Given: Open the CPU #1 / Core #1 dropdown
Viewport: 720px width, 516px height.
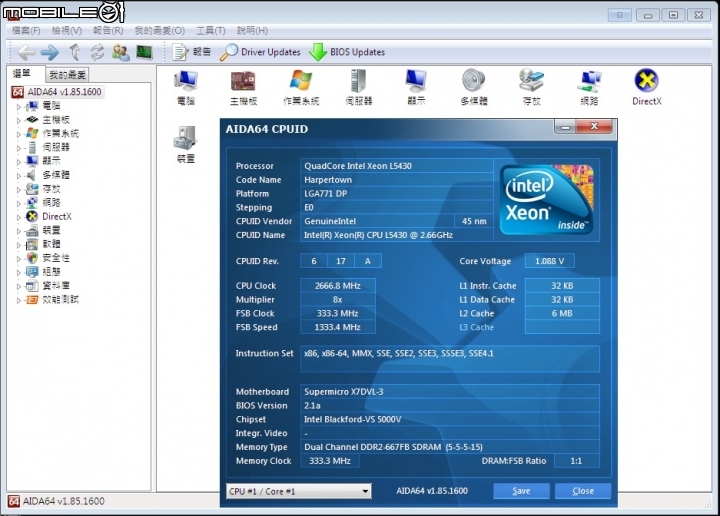Looking at the screenshot, I should tap(298, 491).
